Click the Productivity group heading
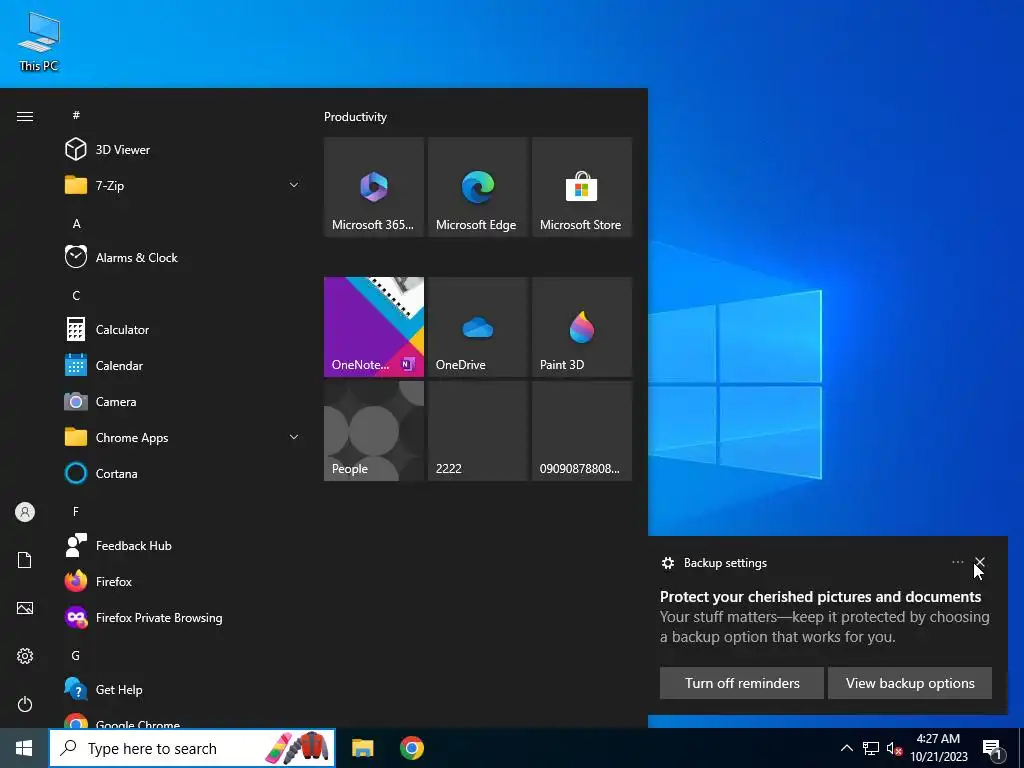This screenshot has height=768, width=1024. coord(355,117)
